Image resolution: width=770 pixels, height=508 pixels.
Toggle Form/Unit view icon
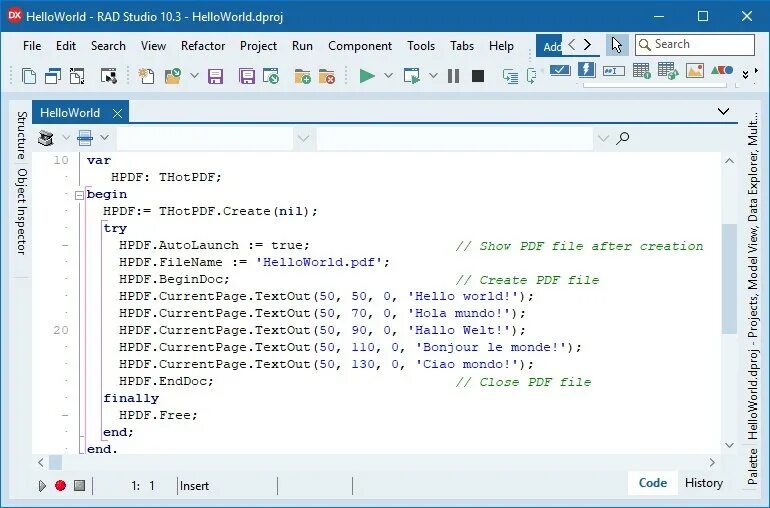(x=77, y=76)
